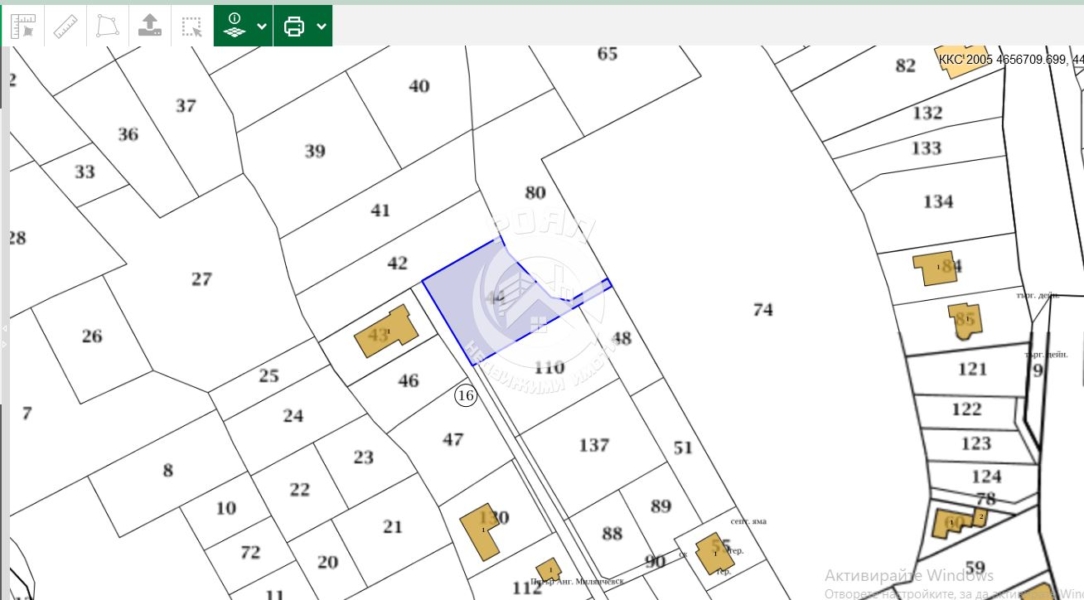
Task: Enable the rectangle selection tool
Action: (191, 26)
